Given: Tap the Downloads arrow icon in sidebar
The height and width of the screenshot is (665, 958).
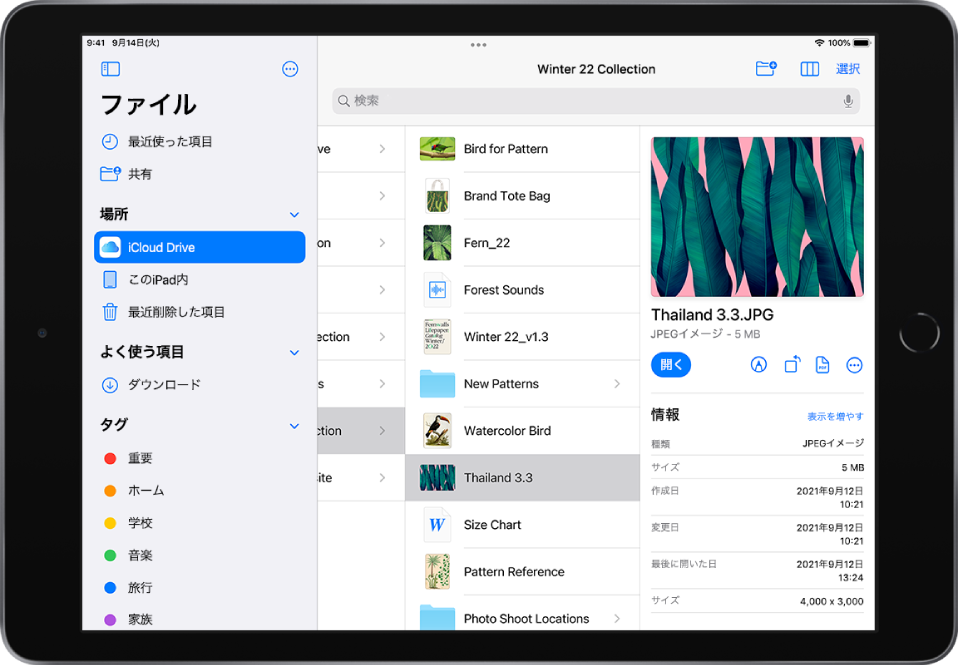Looking at the screenshot, I should click(x=110, y=385).
